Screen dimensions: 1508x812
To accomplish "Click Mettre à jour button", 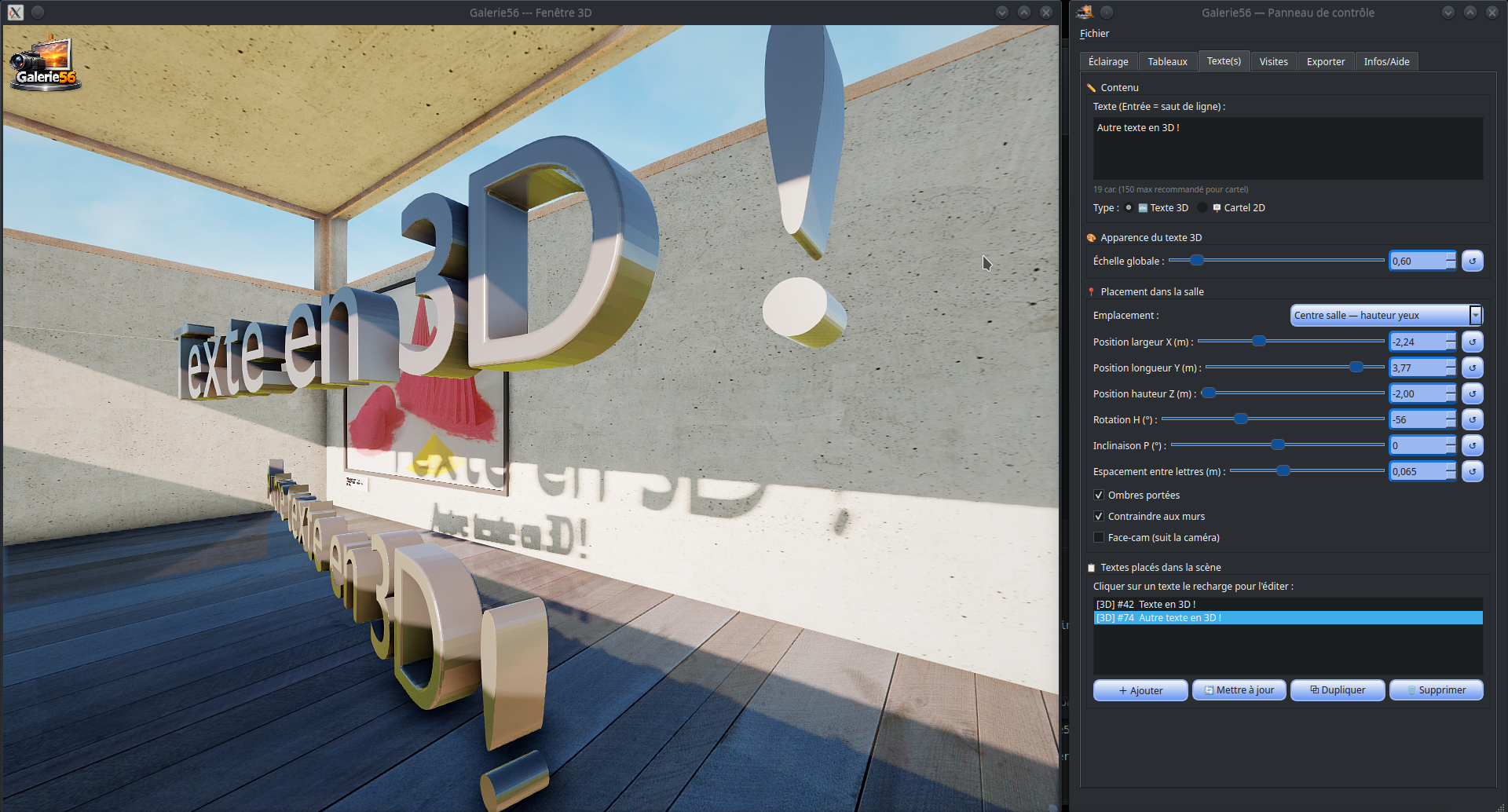I will click(x=1239, y=690).
